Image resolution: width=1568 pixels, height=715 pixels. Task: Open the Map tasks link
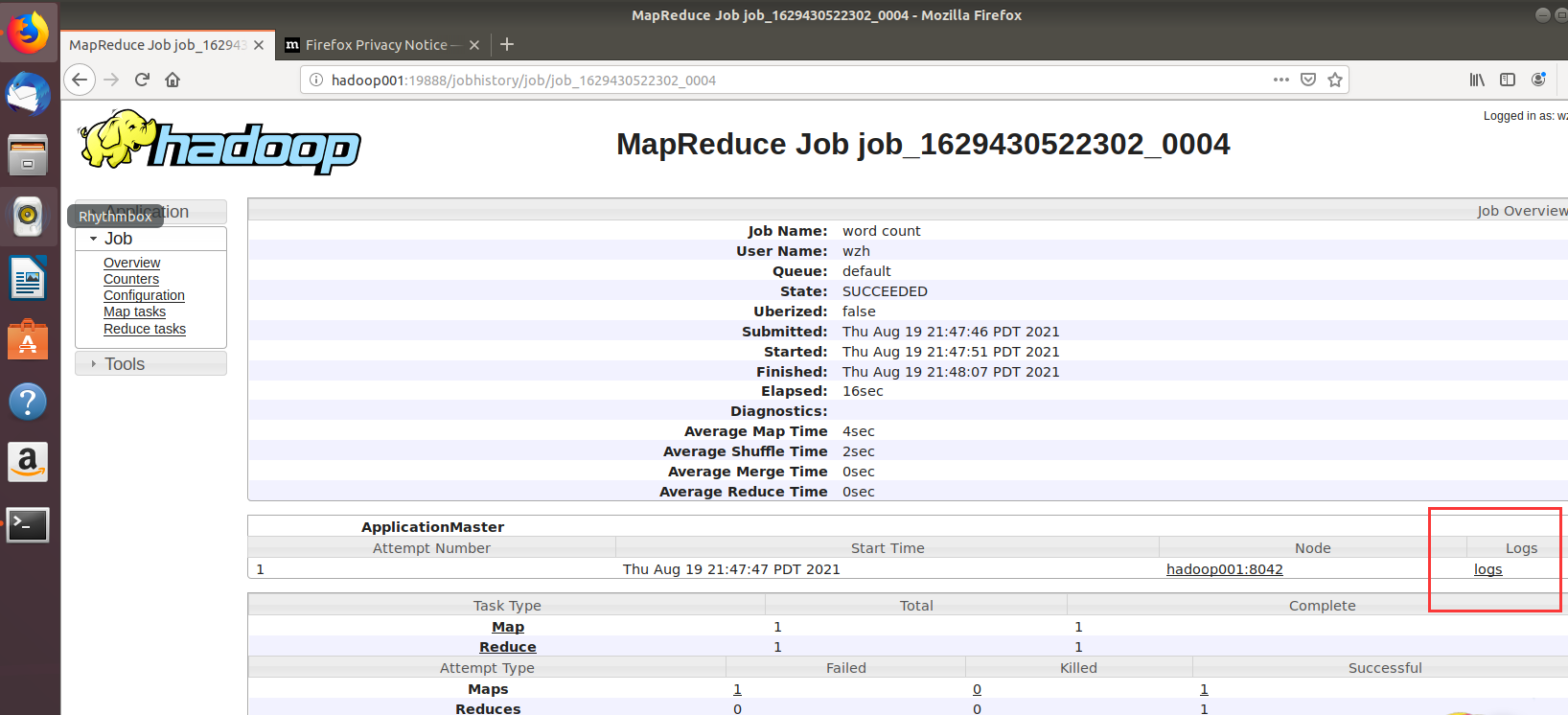tap(134, 311)
